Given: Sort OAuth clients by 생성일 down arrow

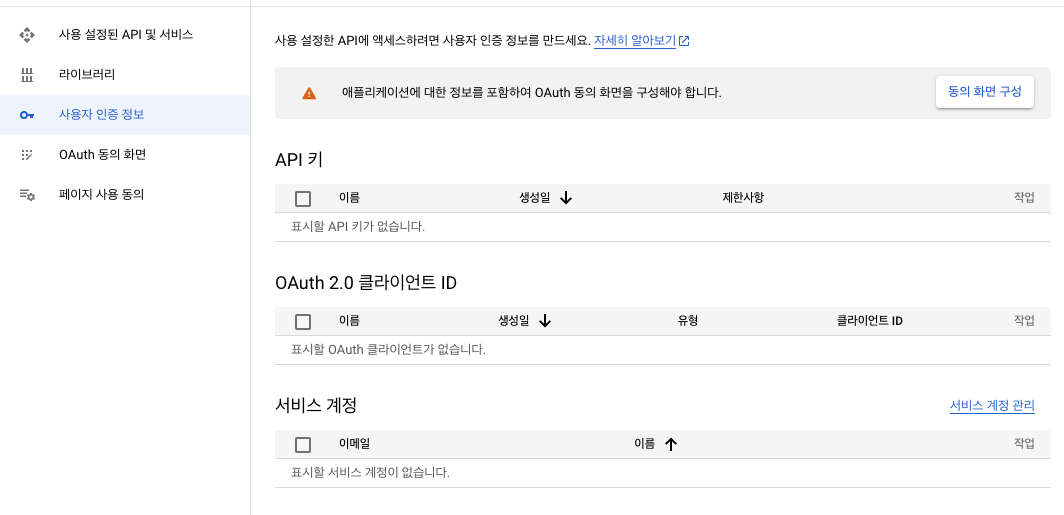Looking at the screenshot, I should pos(544,321).
